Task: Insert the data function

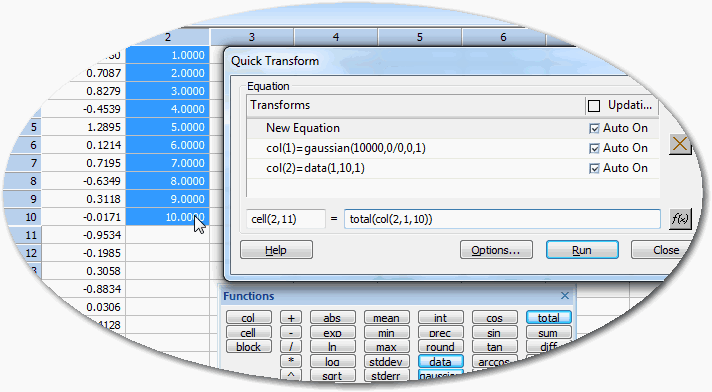Action: pos(440,361)
